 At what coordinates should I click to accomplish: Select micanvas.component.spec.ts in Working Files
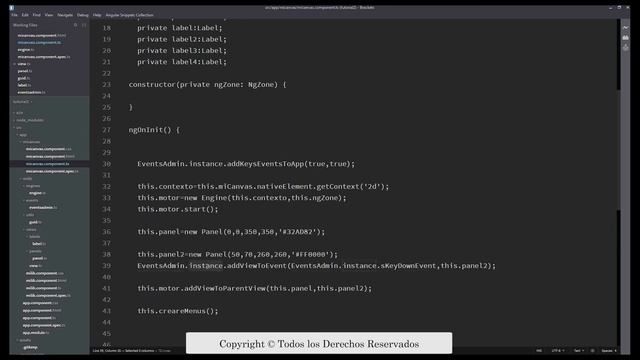pyautogui.click(x=44, y=57)
